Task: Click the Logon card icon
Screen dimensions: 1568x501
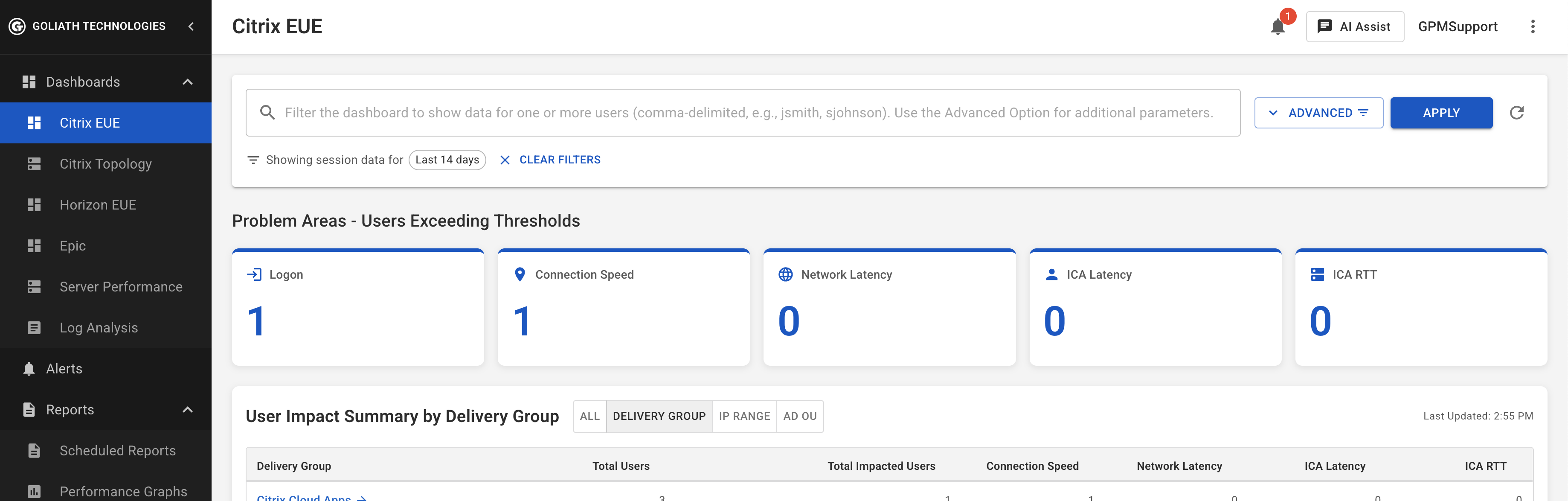Action: tap(254, 274)
